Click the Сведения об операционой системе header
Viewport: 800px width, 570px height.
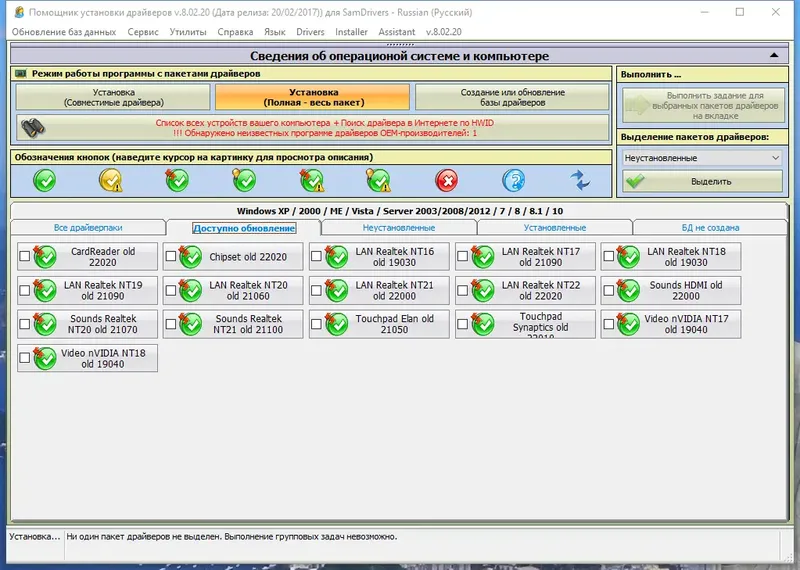point(399,56)
